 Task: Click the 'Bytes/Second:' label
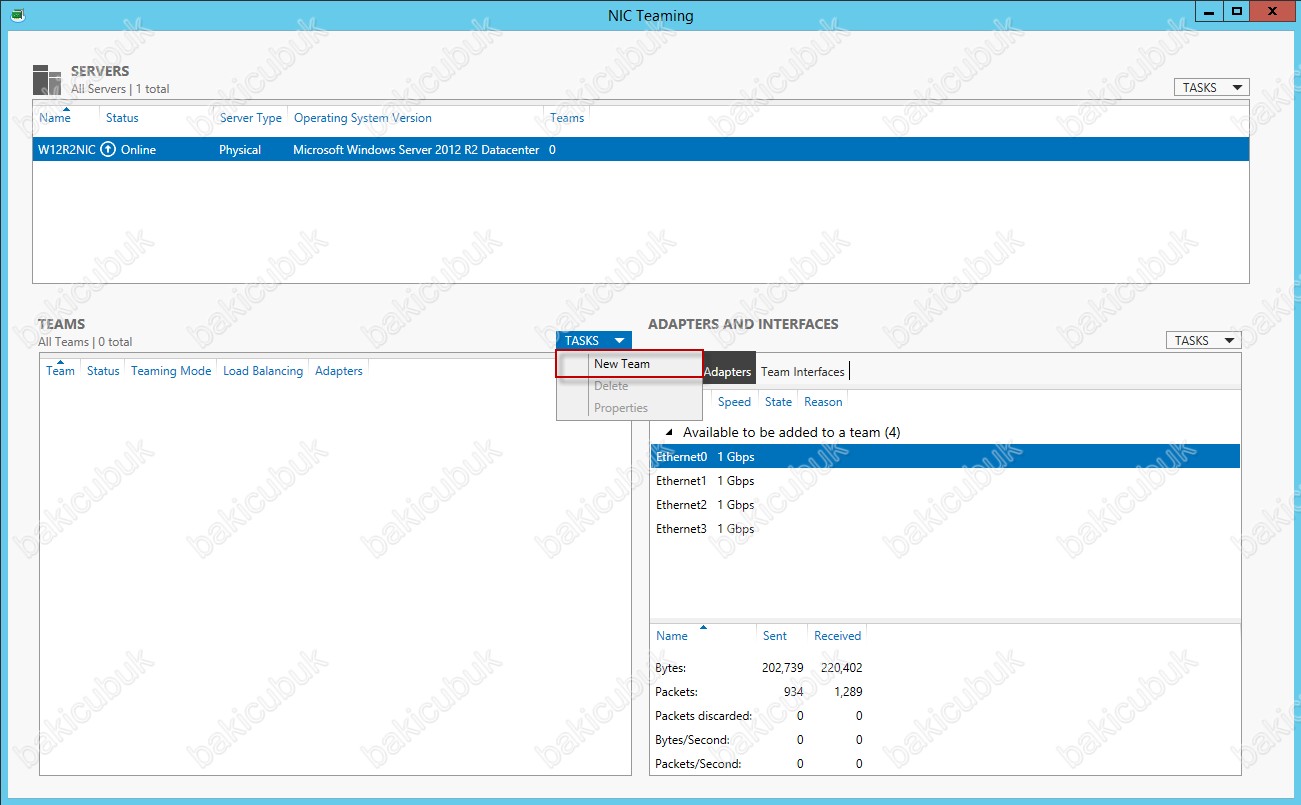[692, 740]
